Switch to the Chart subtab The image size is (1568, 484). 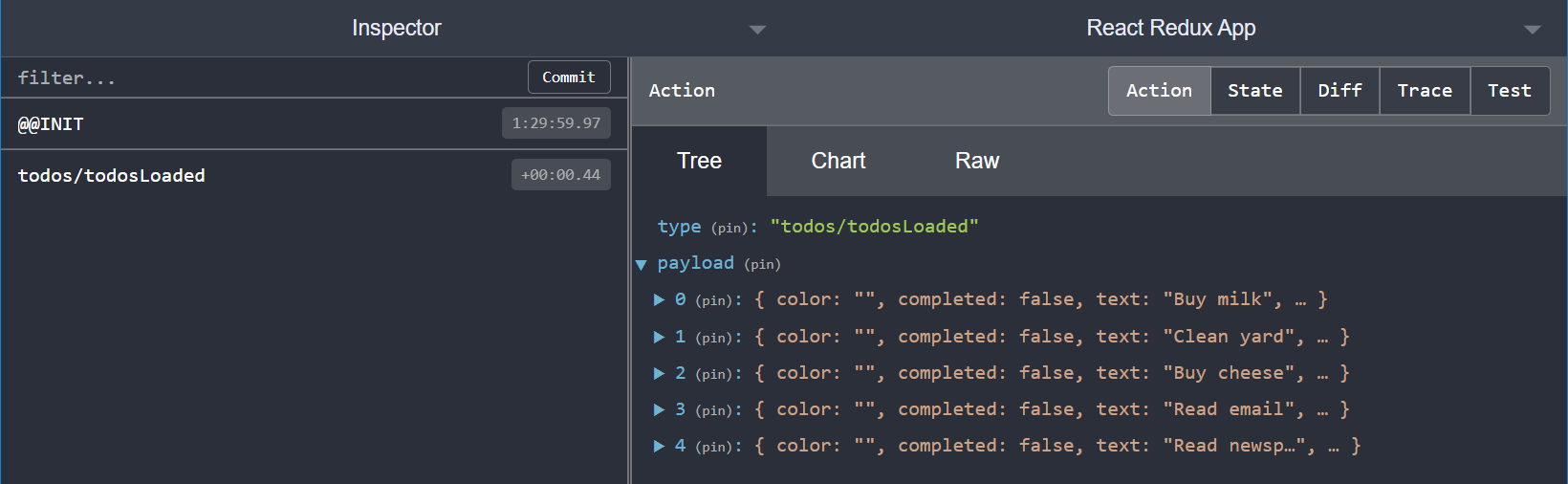pyautogui.click(x=838, y=162)
